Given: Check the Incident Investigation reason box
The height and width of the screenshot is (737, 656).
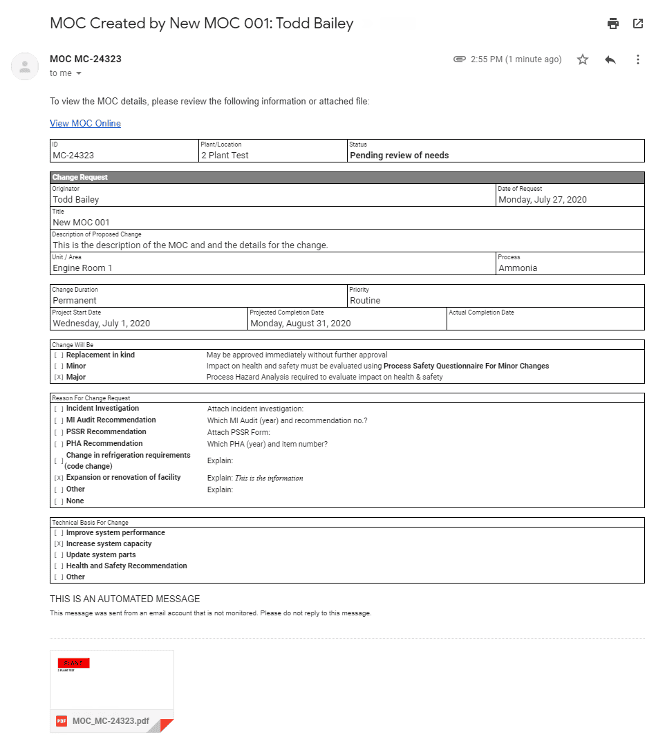Looking at the screenshot, I should coord(57,409).
